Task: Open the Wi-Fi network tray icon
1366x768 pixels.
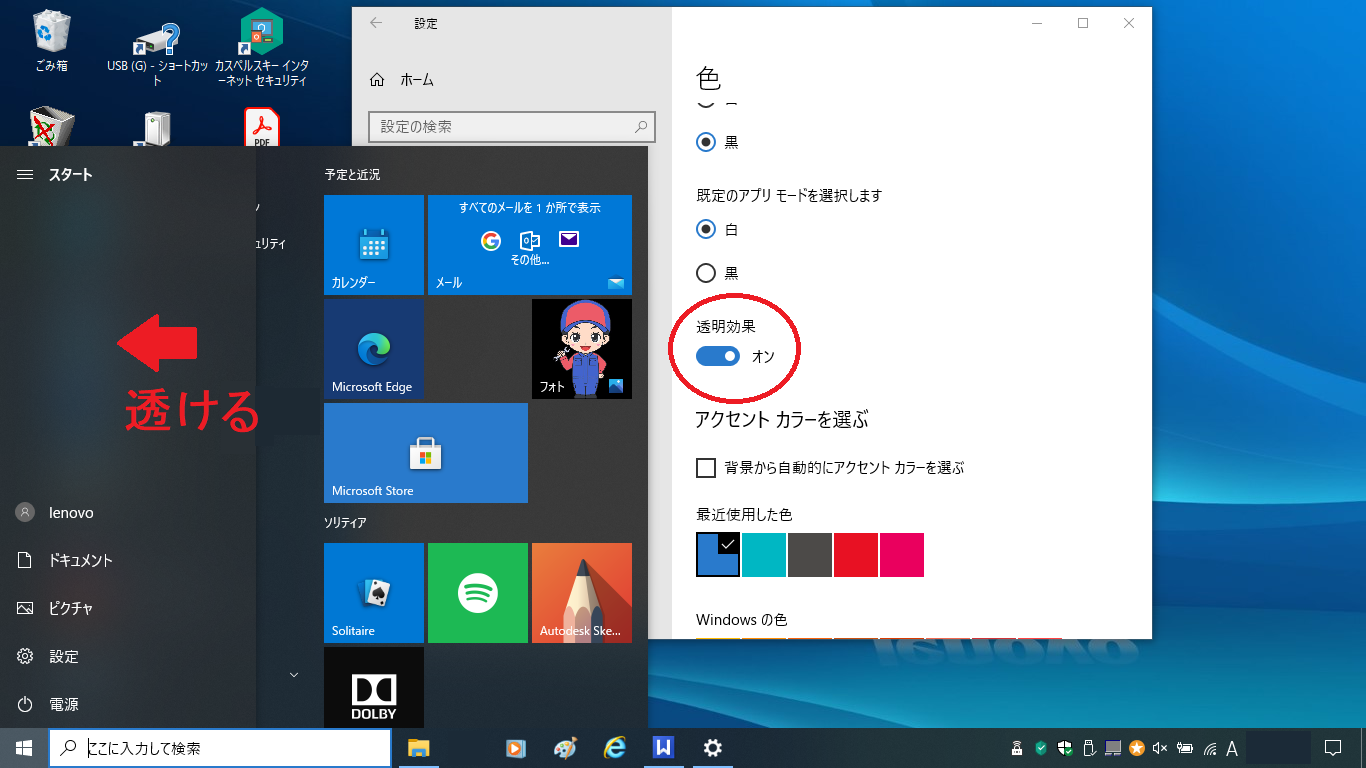Action: (1209, 748)
